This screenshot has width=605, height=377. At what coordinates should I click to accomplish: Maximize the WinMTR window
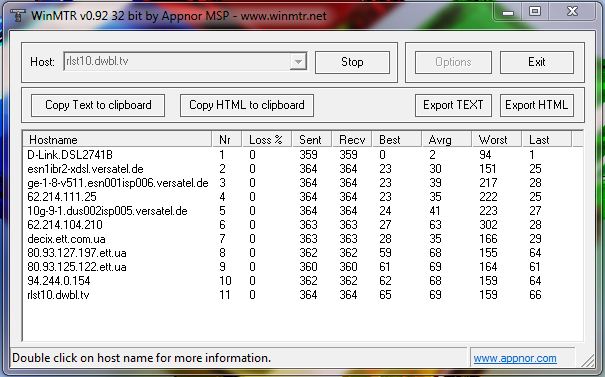tap(534, 12)
